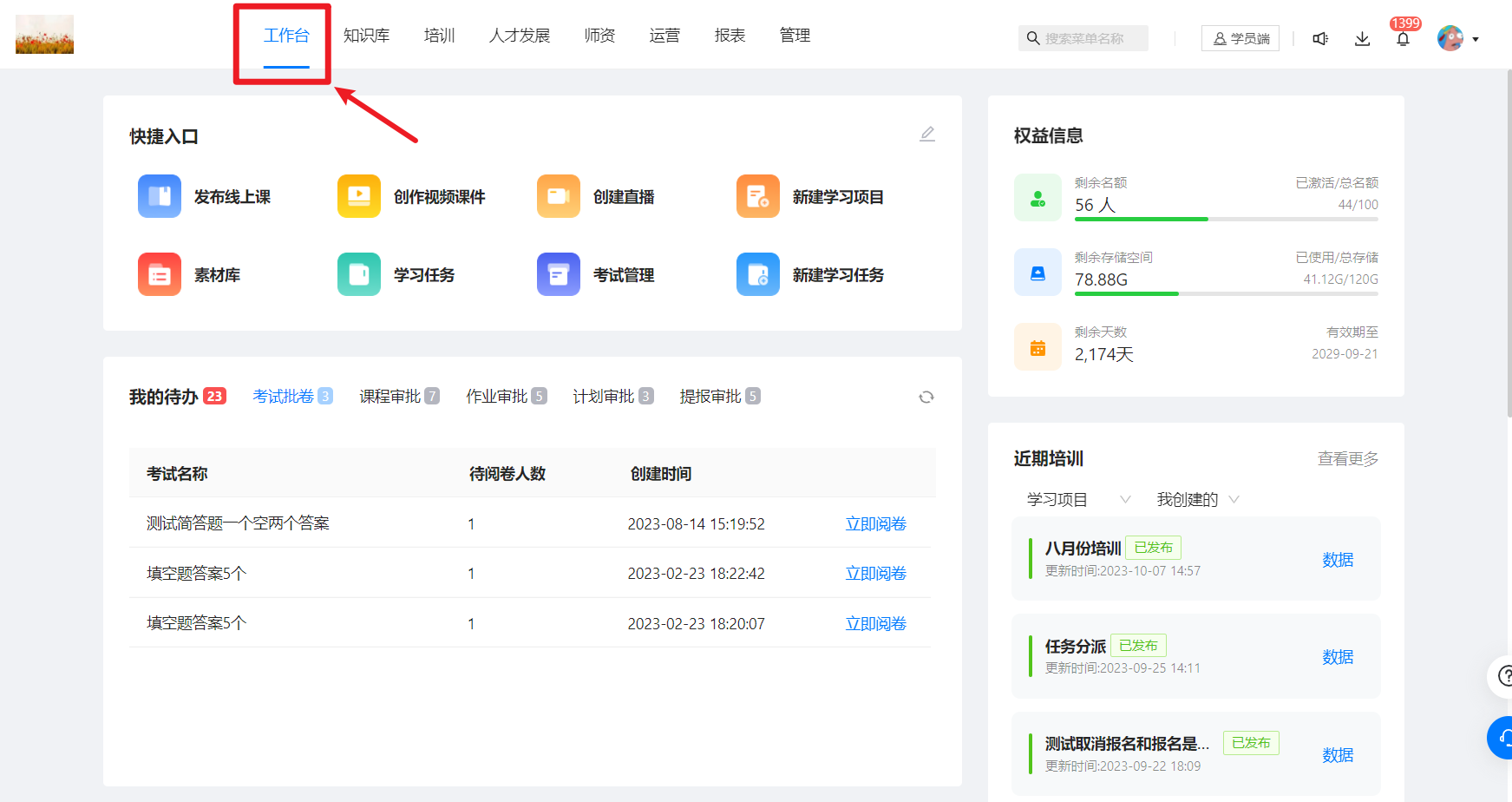Click the 剩余天数 calendar icon
1512x802 pixels.
1037,347
